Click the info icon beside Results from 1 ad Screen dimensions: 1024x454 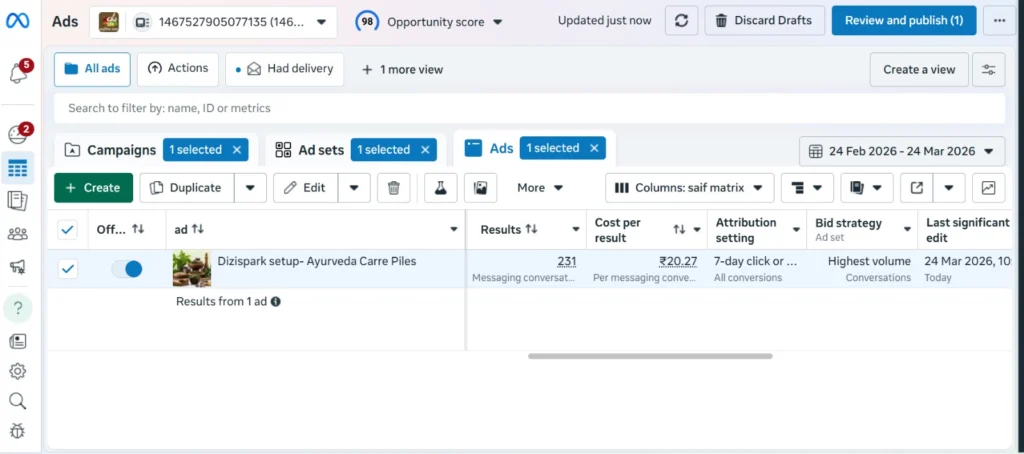pyautogui.click(x=276, y=302)
